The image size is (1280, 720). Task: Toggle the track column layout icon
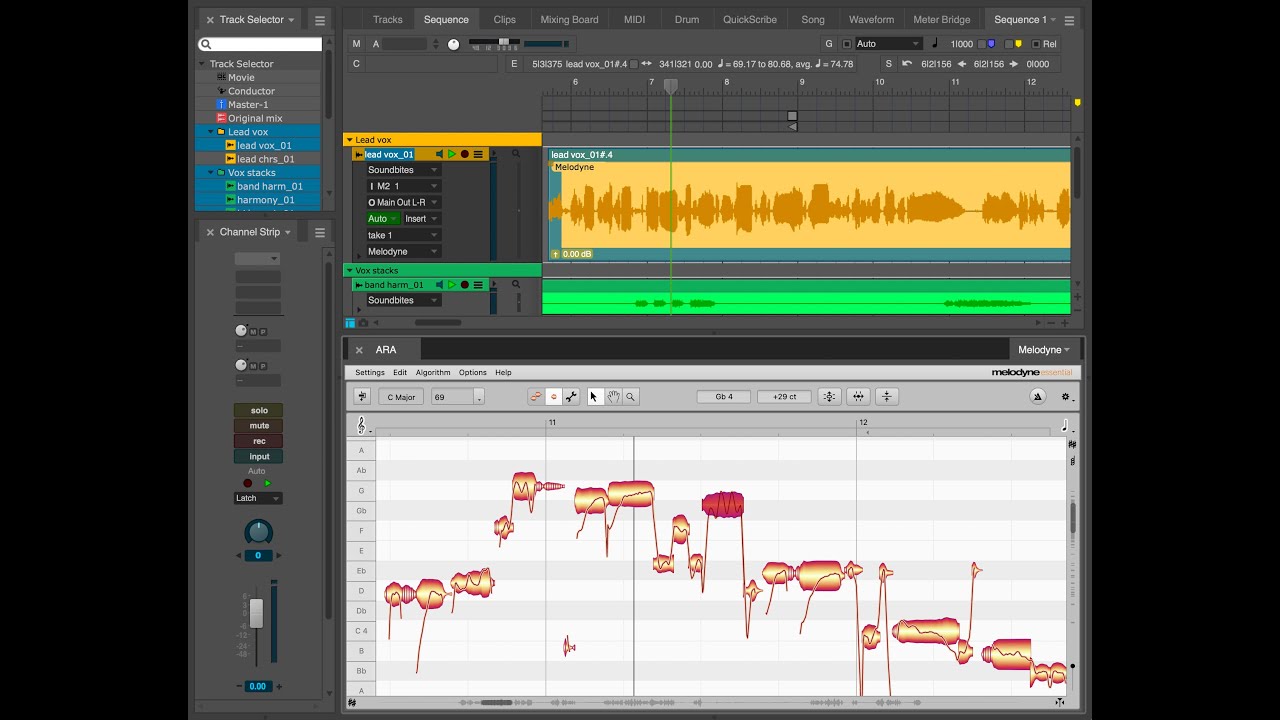pos(350,323)
